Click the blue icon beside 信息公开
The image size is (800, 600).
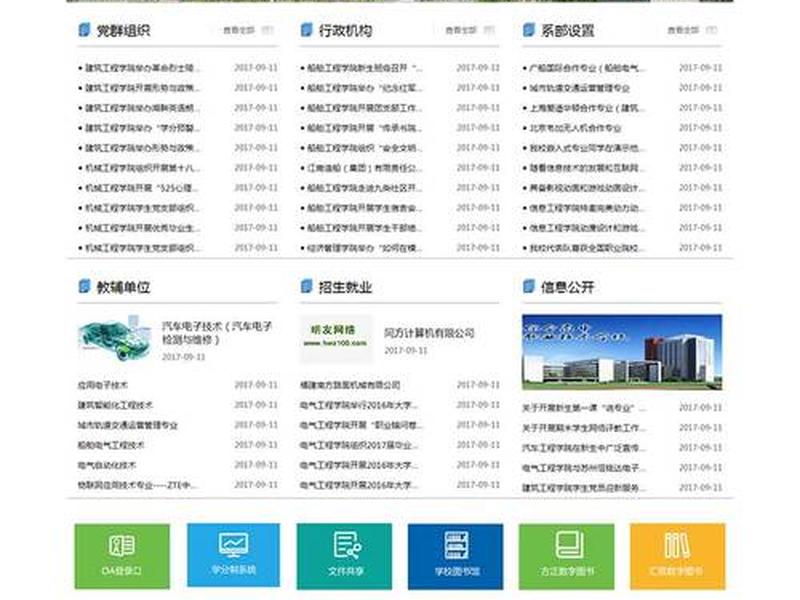point(529,287)
